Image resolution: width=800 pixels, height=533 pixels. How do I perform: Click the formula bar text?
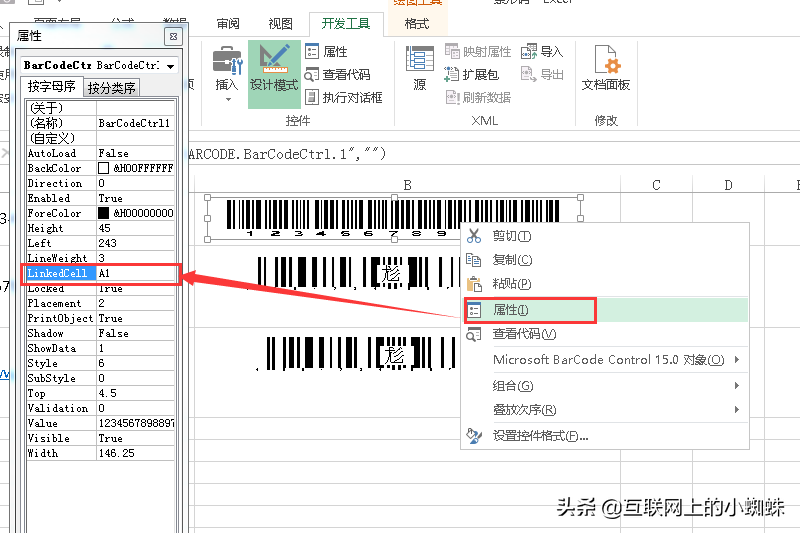pos(287,154)
